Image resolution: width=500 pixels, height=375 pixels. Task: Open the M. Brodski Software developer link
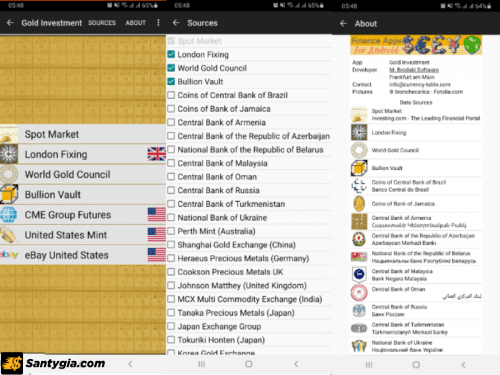[x=414, y=70]
